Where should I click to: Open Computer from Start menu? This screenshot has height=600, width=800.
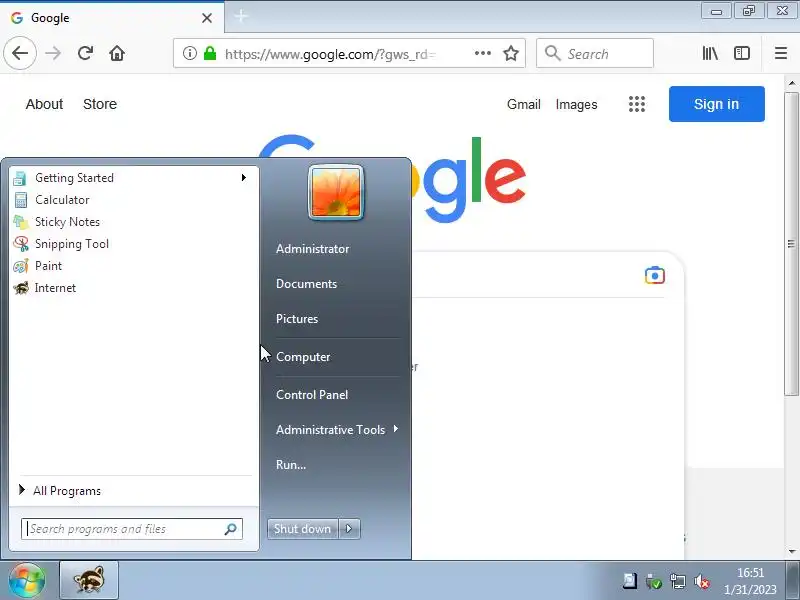[x=303, y=357]
